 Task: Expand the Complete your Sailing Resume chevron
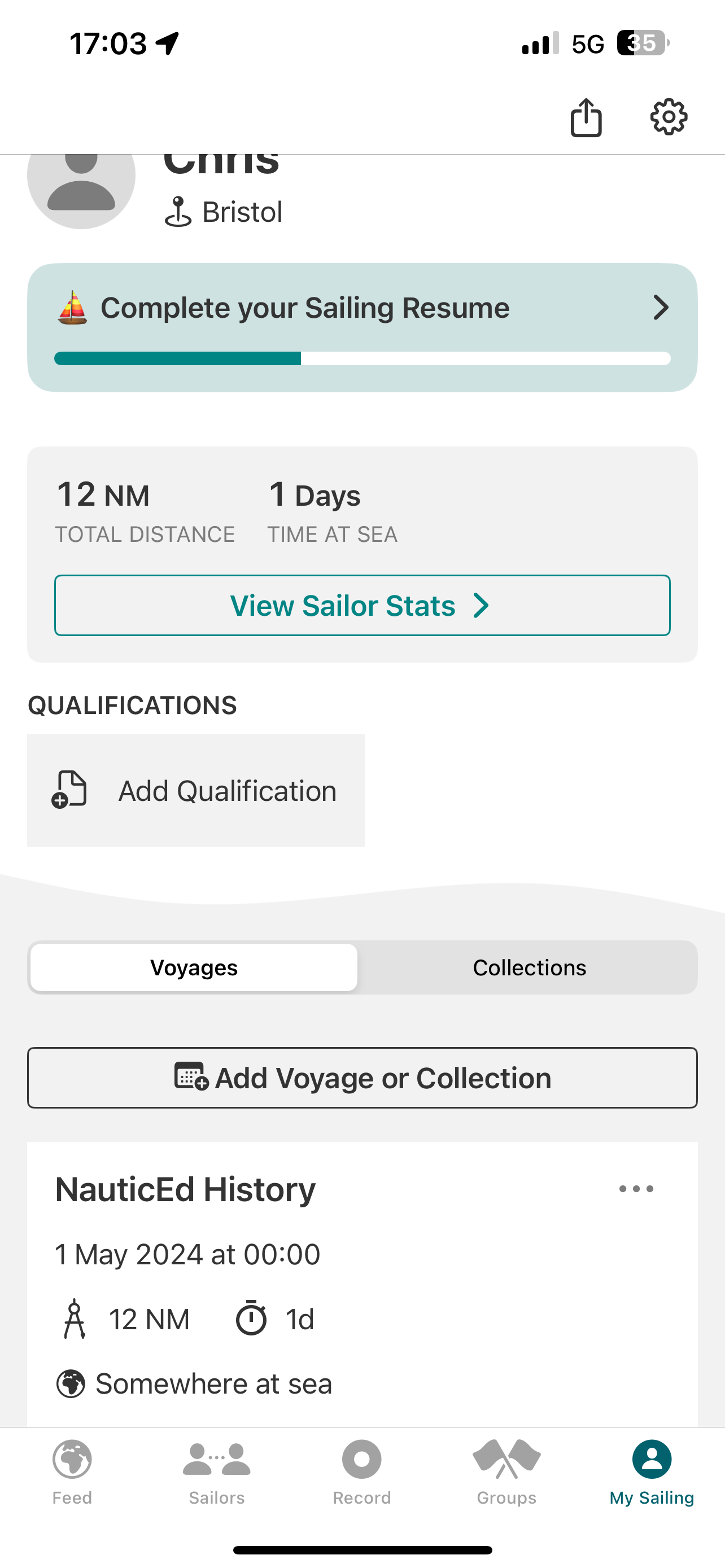661,308
